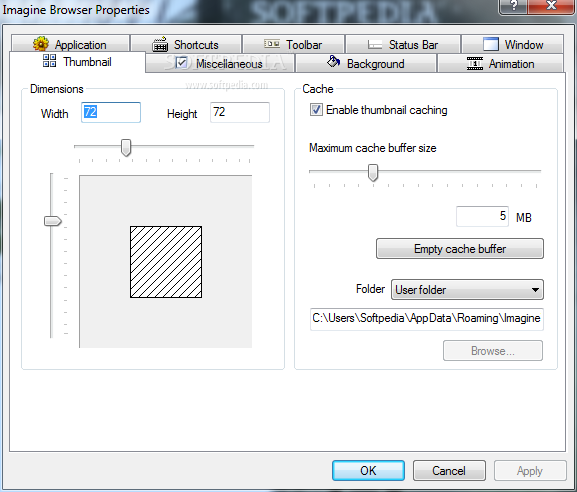The width and height of the screenshot is (577, 492).
Task: Select the Window tab
Action: pyautogui.click(x=513, y=44)
